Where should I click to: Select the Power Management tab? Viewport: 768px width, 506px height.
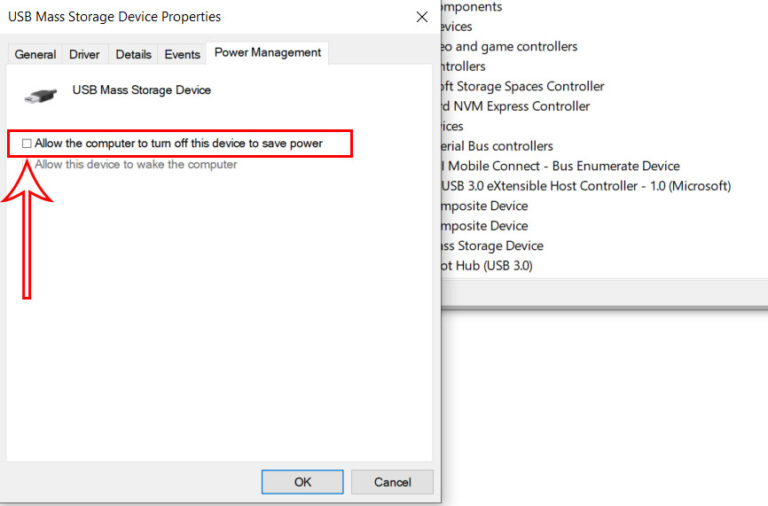tap(267, 53)
